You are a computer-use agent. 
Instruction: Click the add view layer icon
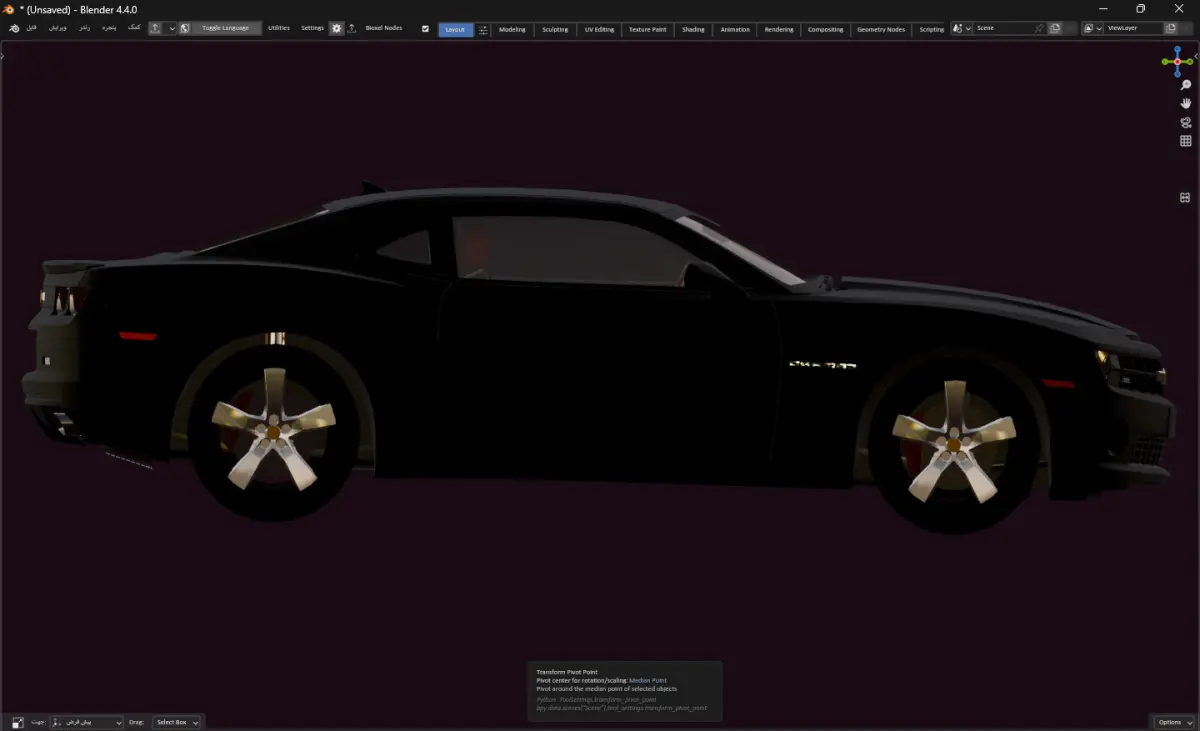[x=1171, y=28]
